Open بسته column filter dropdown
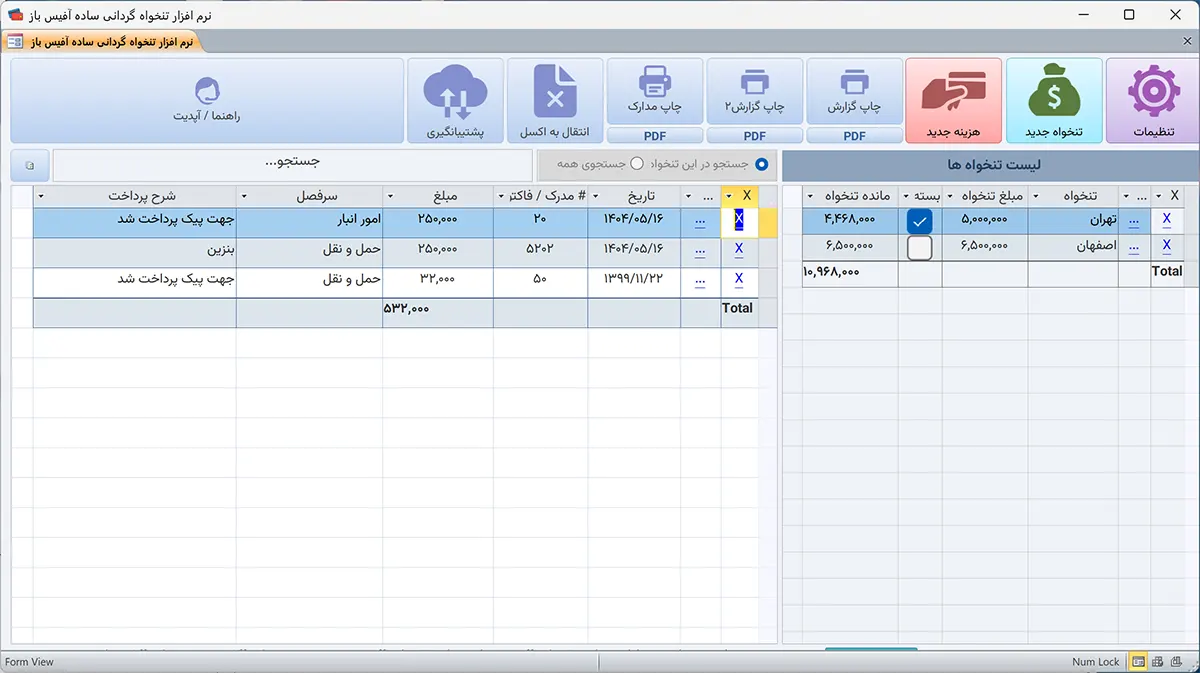The width and height of the screenshot is (1200, 673). 906,196
